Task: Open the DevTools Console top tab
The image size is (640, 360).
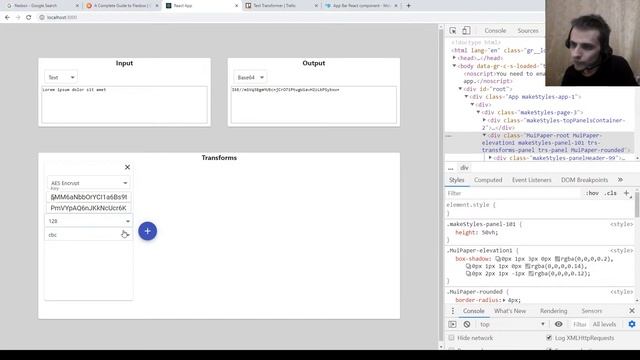Action: point(495,31)
